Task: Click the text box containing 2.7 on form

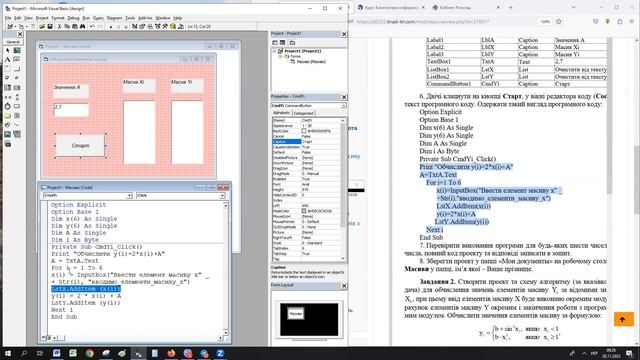Action: [71, 110]
